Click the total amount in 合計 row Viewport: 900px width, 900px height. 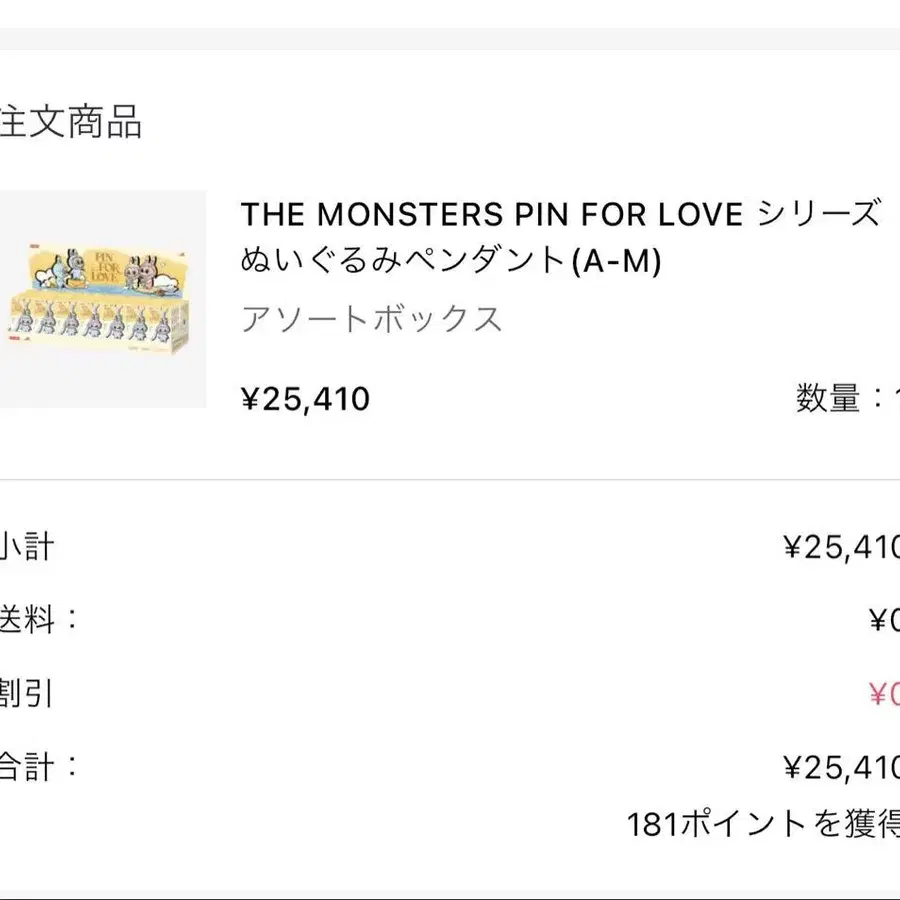point(840,768)
